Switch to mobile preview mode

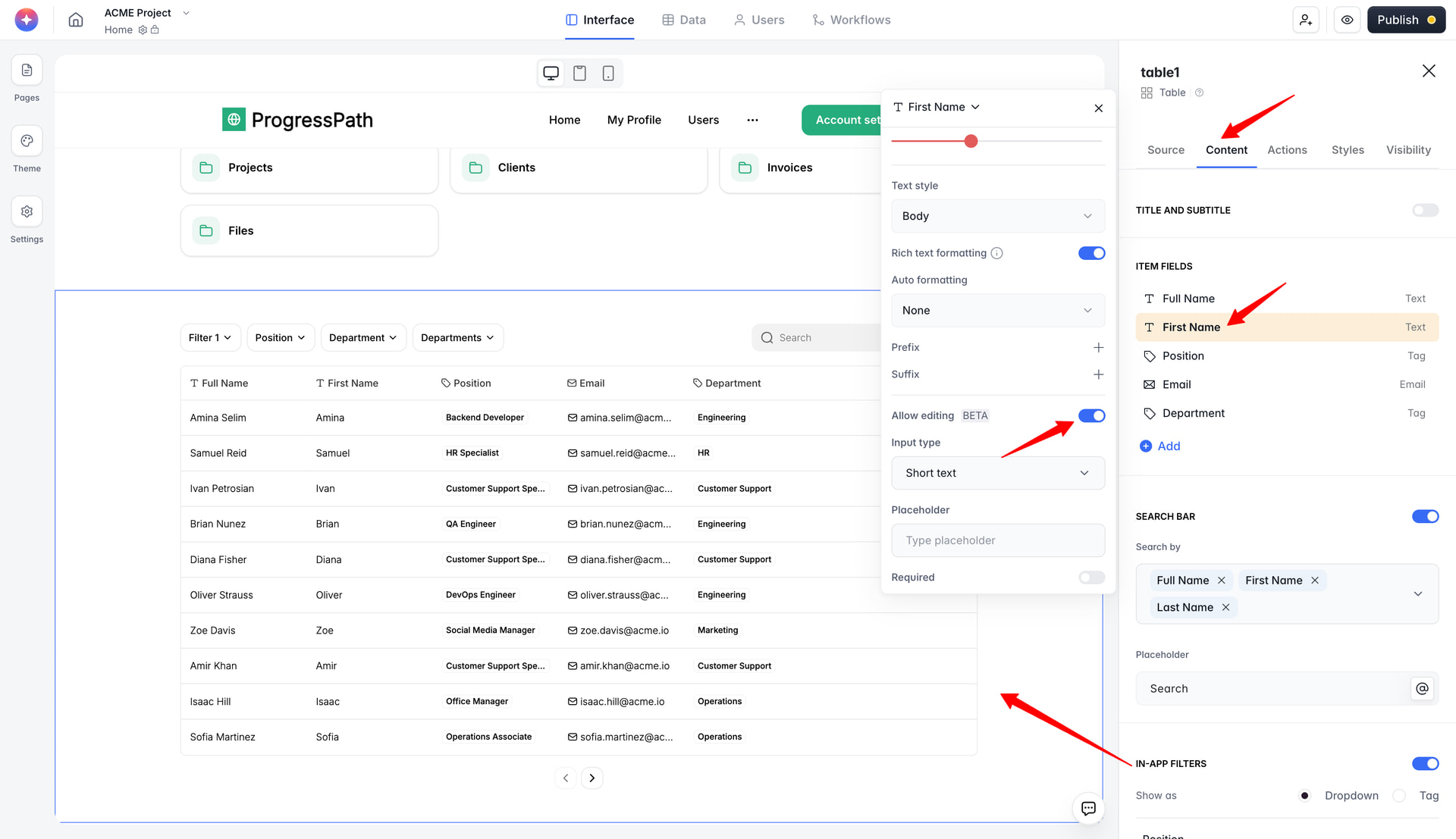click(608, 73)
